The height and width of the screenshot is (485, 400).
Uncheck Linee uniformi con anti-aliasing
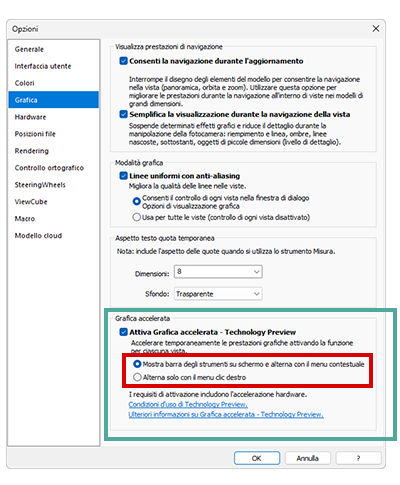click(x=123, y=176)
